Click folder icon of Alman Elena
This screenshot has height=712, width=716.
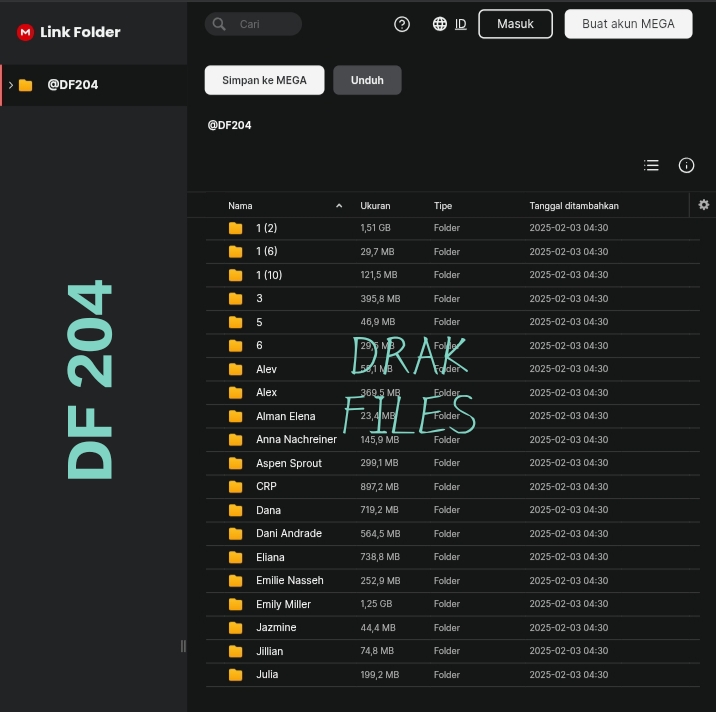(236, 416)
